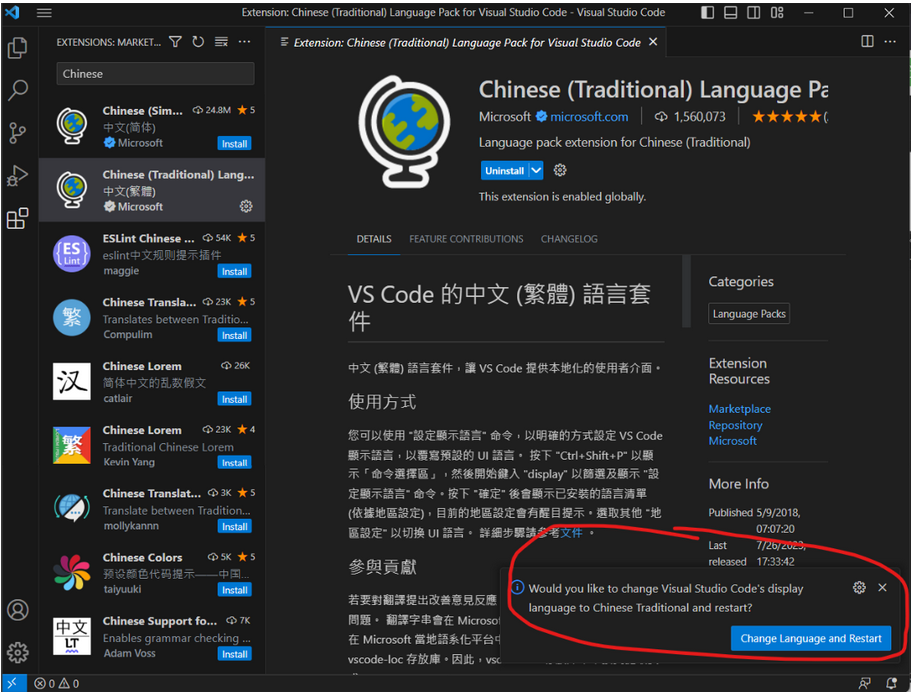Screen dimensions: 911x692
Task: Select Chinese (Simplified) extension entry
Action: click(152, 126)
